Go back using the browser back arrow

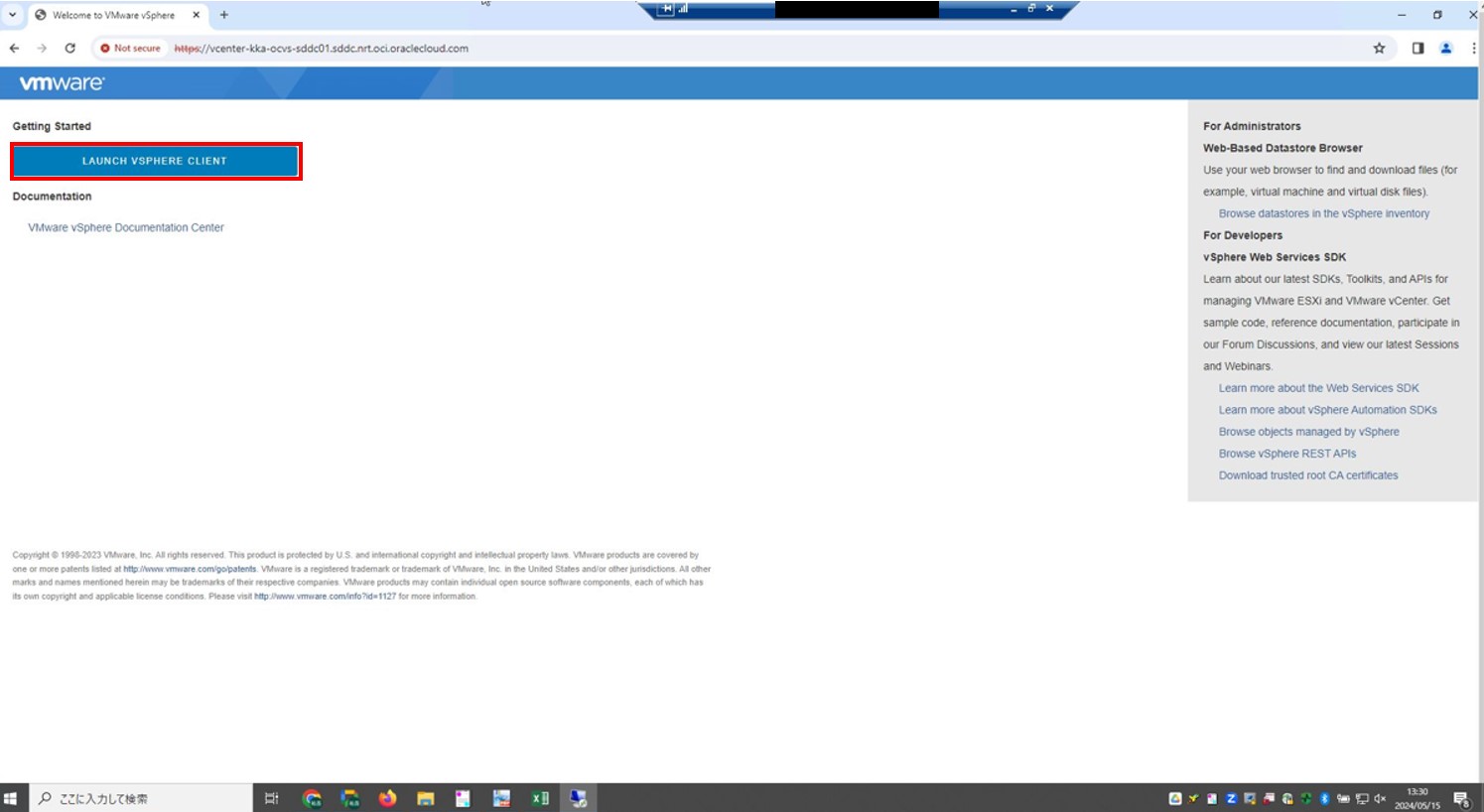[x=14, y=48]
